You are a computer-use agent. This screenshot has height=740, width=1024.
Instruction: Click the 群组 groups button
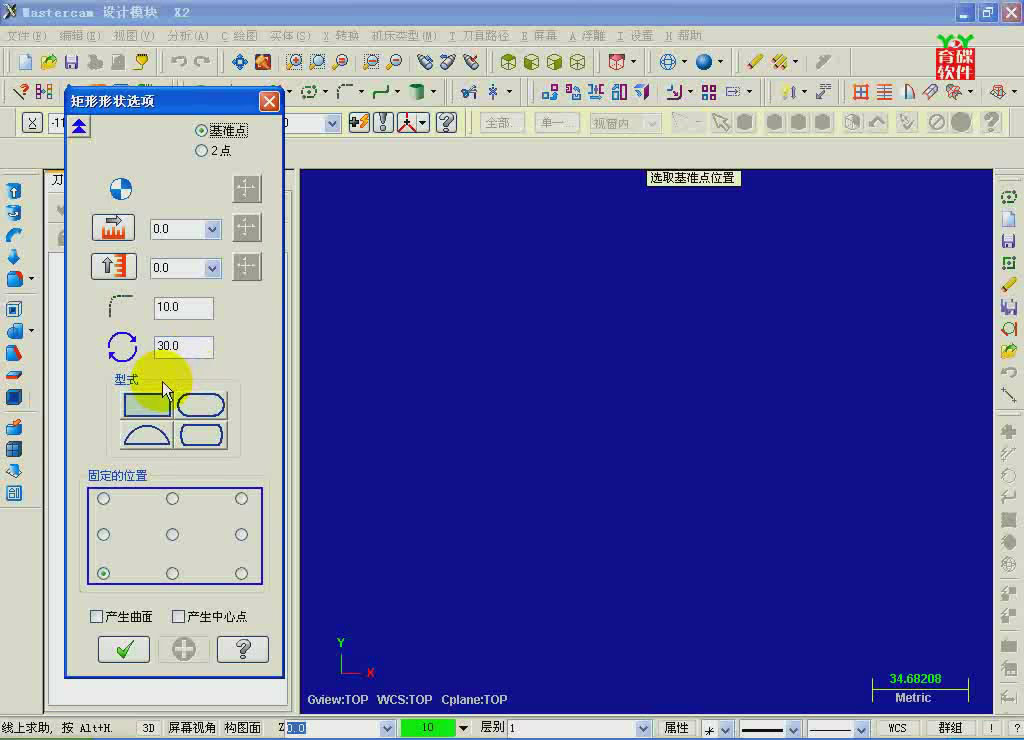tap(950, 728)
